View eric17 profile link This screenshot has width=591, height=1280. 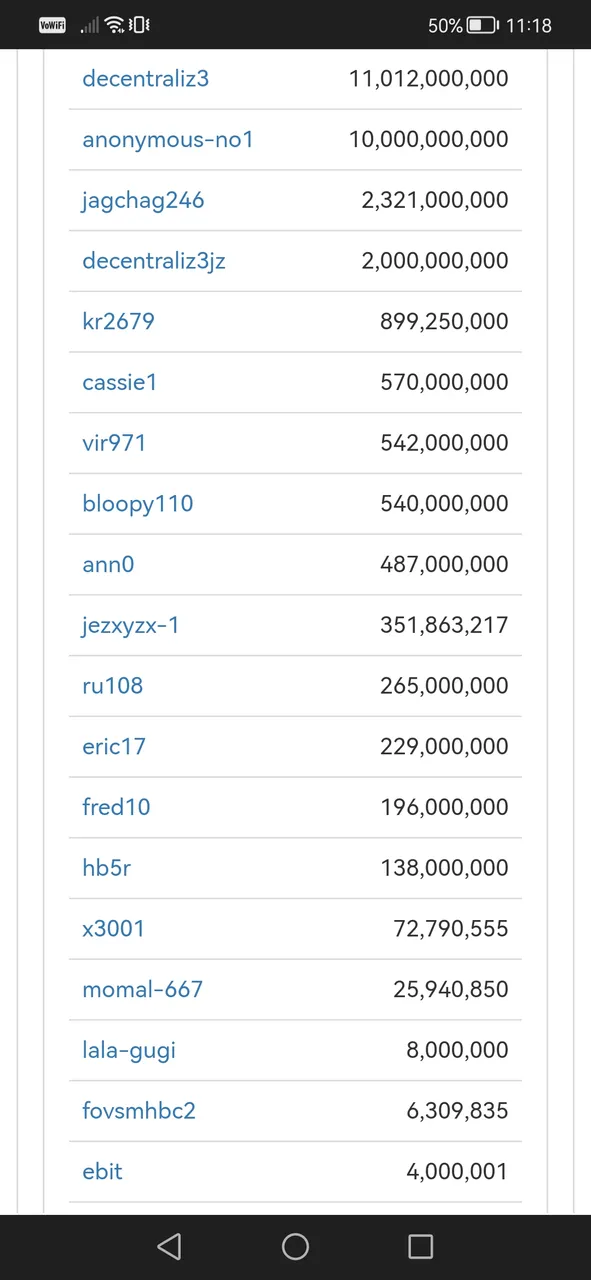point(114,746)
